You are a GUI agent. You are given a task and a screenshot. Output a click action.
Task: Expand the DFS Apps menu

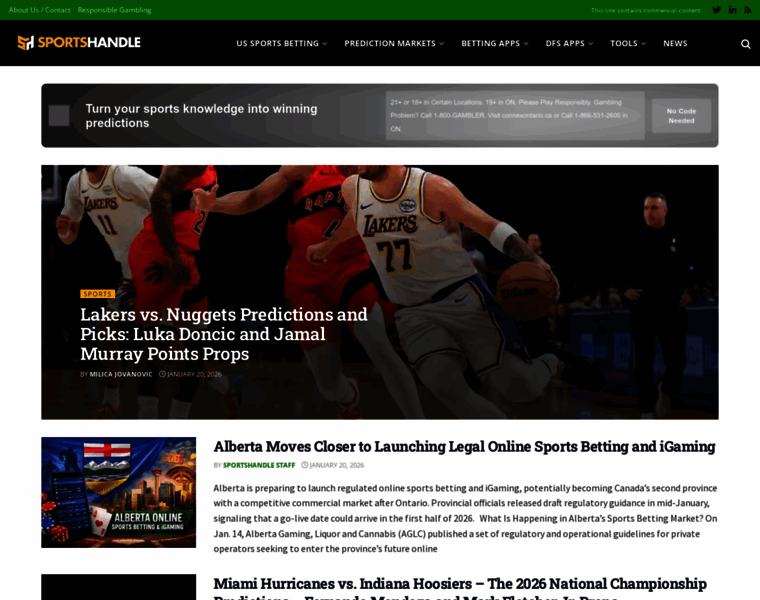click(x=570, y=43)
